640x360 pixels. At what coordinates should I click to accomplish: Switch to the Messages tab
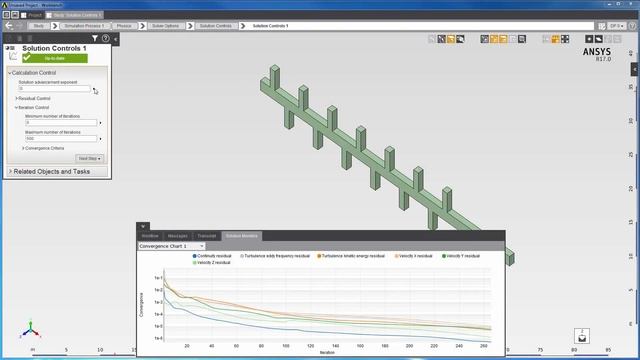178,236
